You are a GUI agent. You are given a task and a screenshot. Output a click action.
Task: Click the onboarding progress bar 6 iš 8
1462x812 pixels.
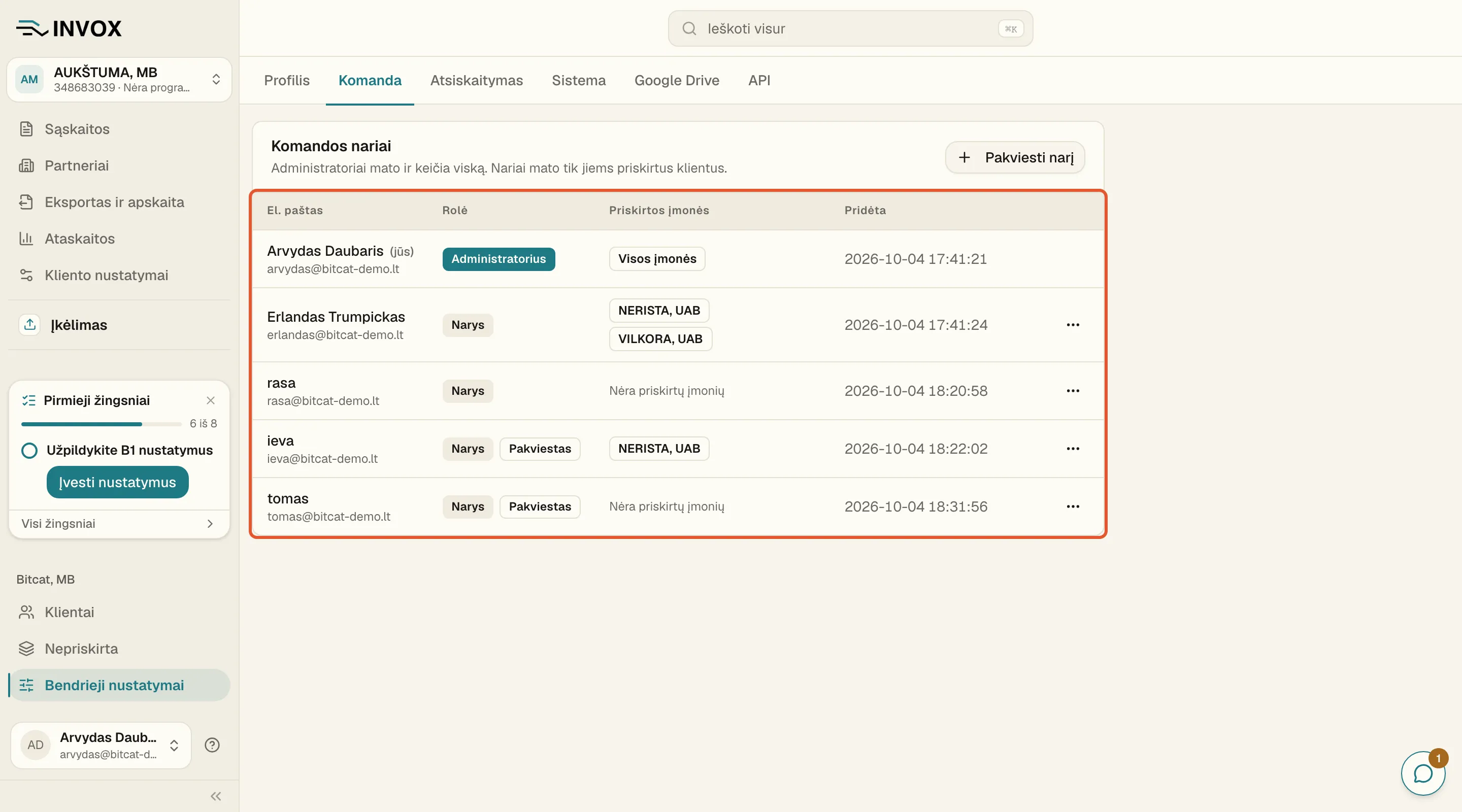click(x=101, y=424)
